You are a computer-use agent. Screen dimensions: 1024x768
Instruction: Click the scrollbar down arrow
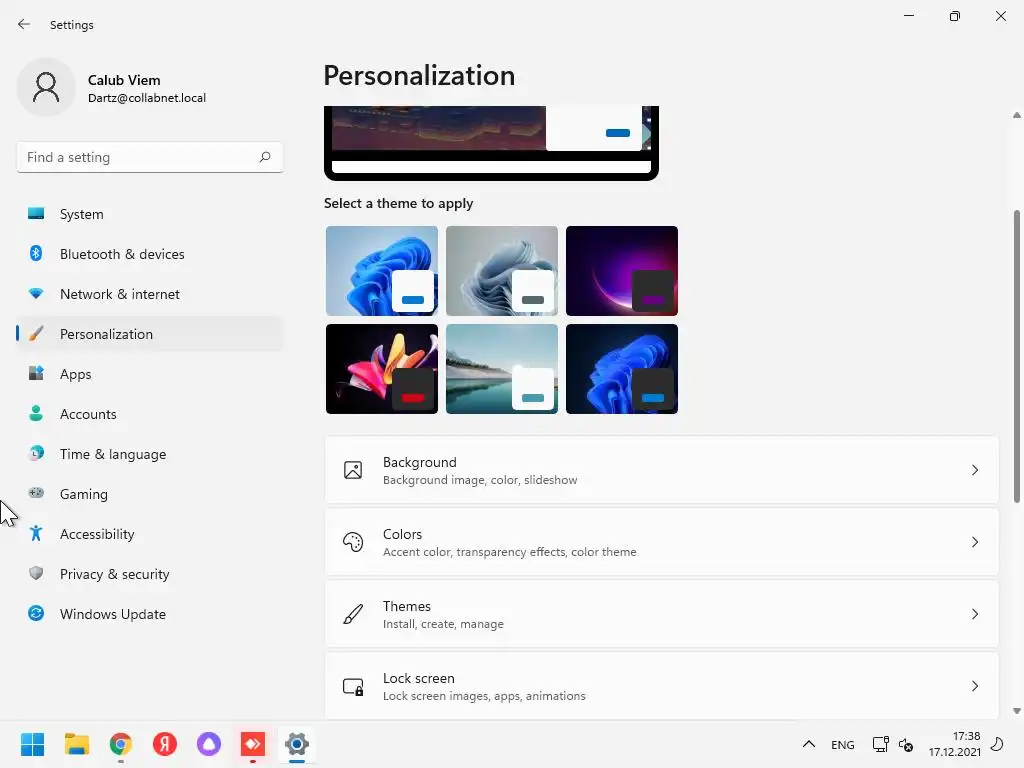tap(1016, 711)
